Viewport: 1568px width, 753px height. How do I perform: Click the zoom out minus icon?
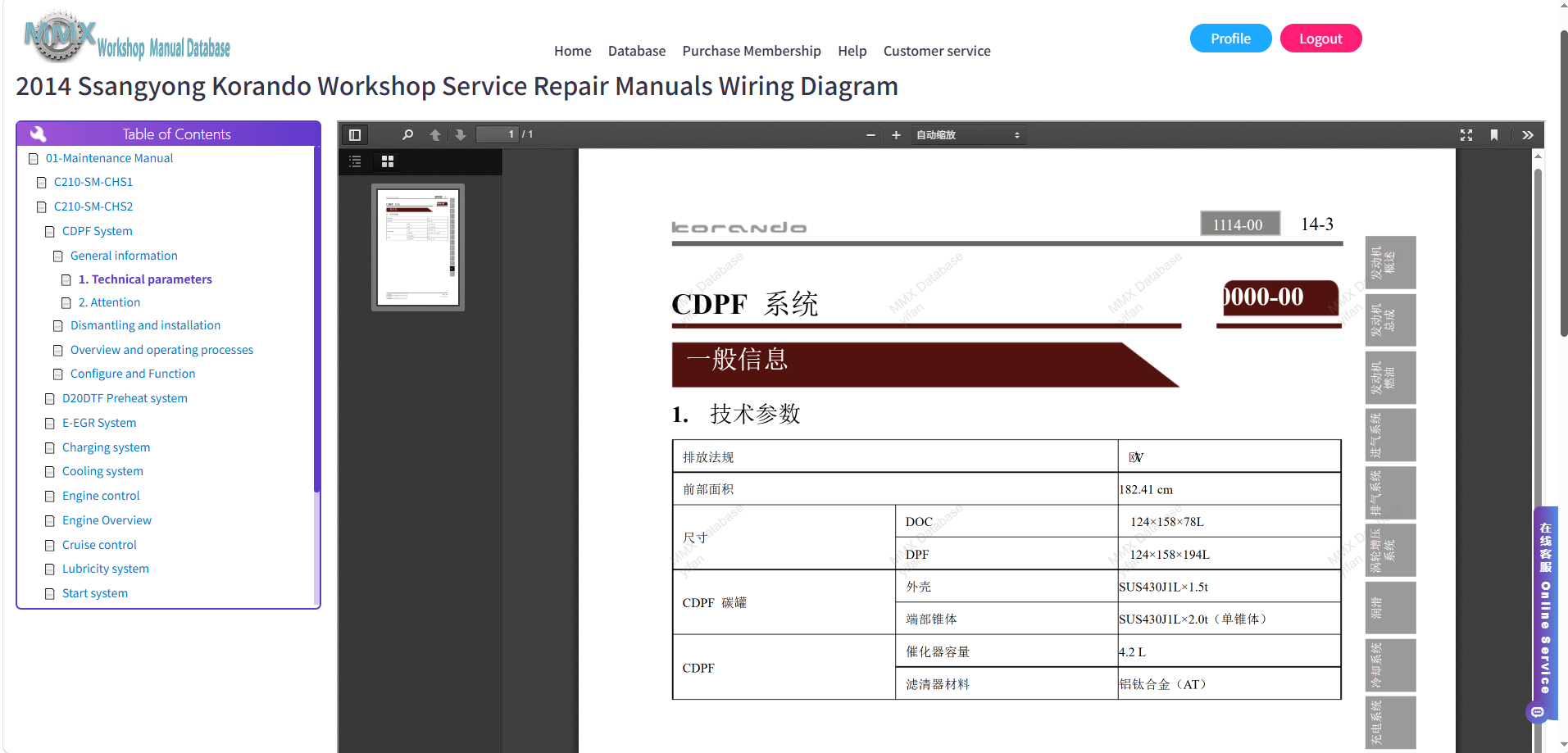pyautogui.click(x=870, y=134)
